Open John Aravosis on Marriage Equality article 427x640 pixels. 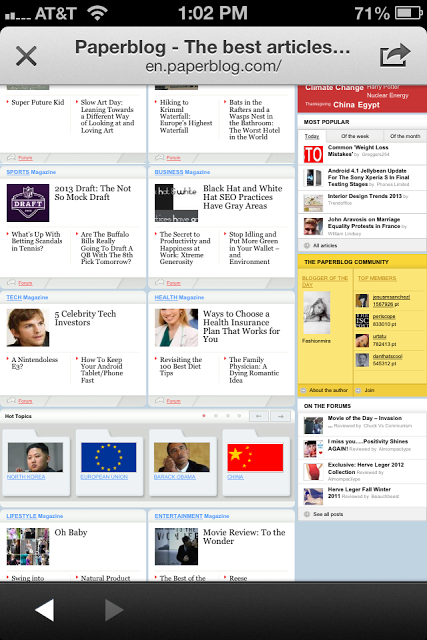(364, 223)
